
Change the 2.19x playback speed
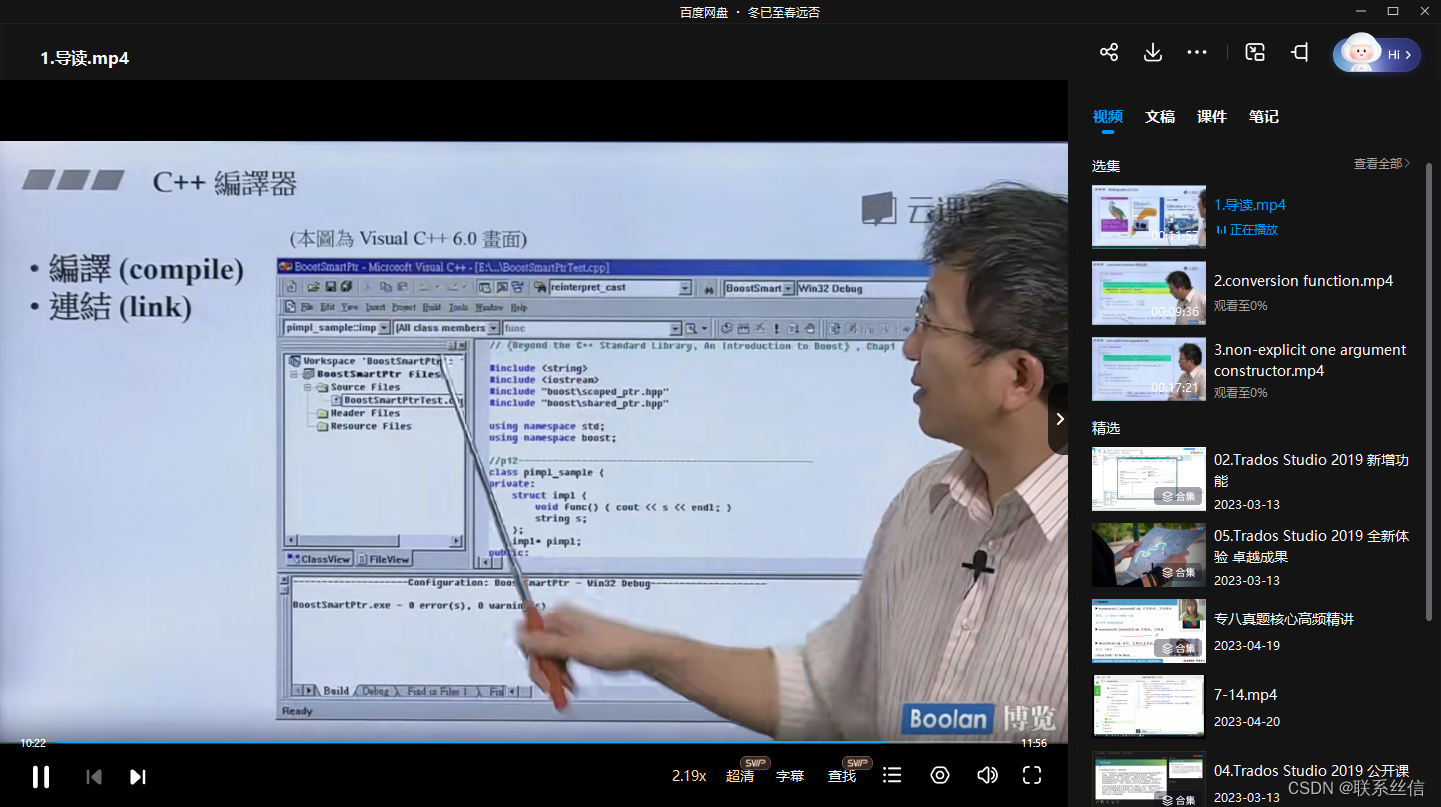[689, 776]
